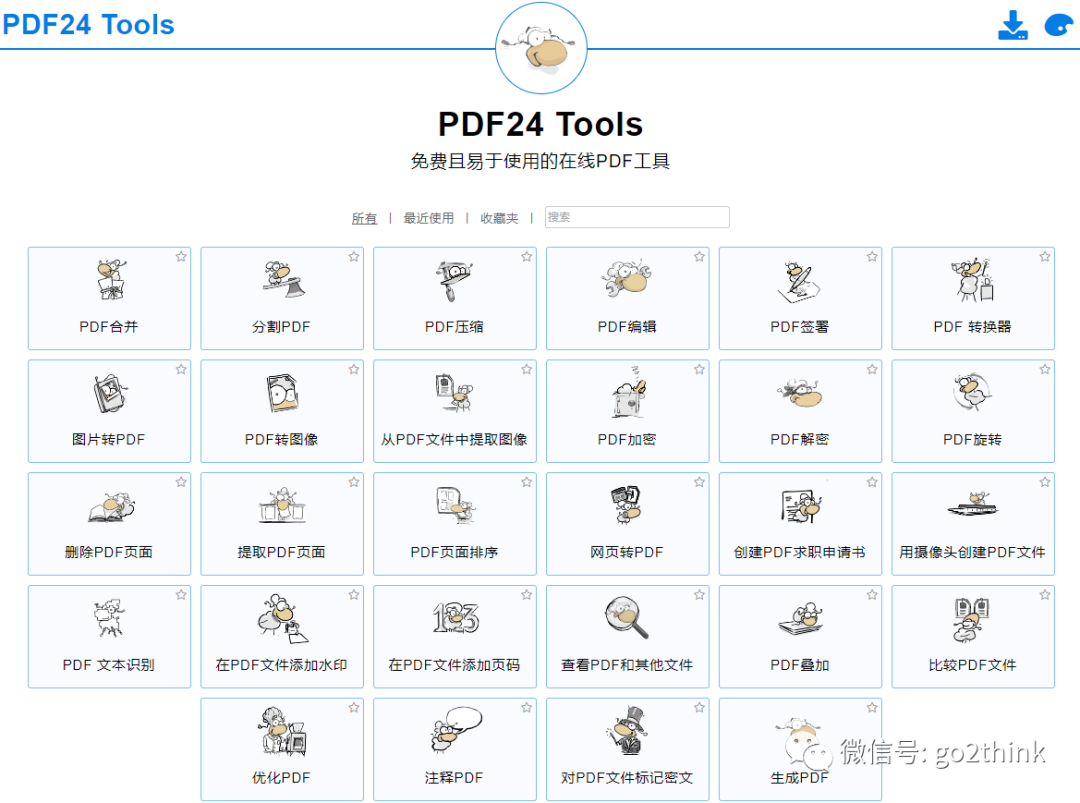Open the PDF 文本识别 OCR icon

110,617
